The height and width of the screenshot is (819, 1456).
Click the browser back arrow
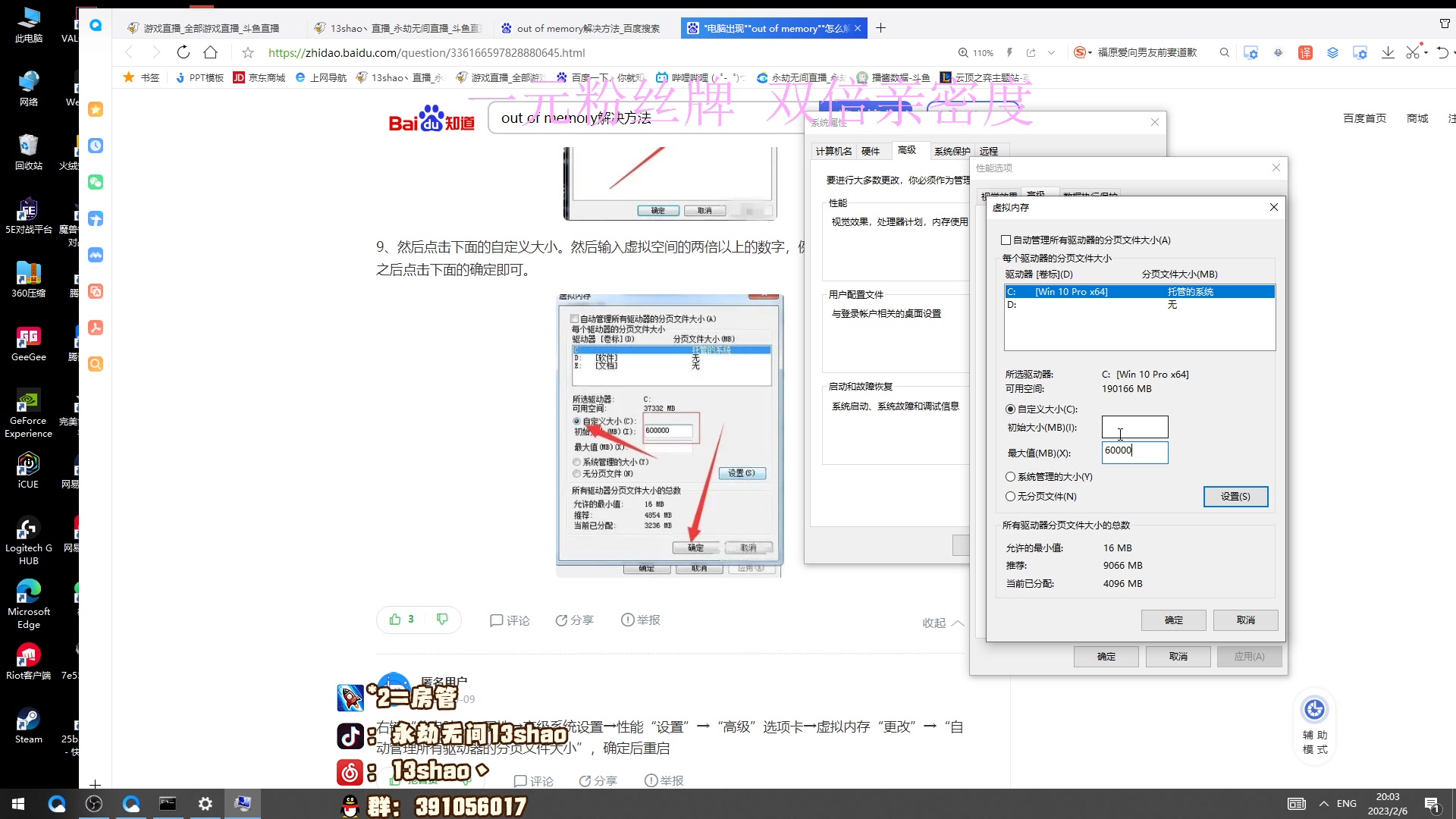pos(129,52)
